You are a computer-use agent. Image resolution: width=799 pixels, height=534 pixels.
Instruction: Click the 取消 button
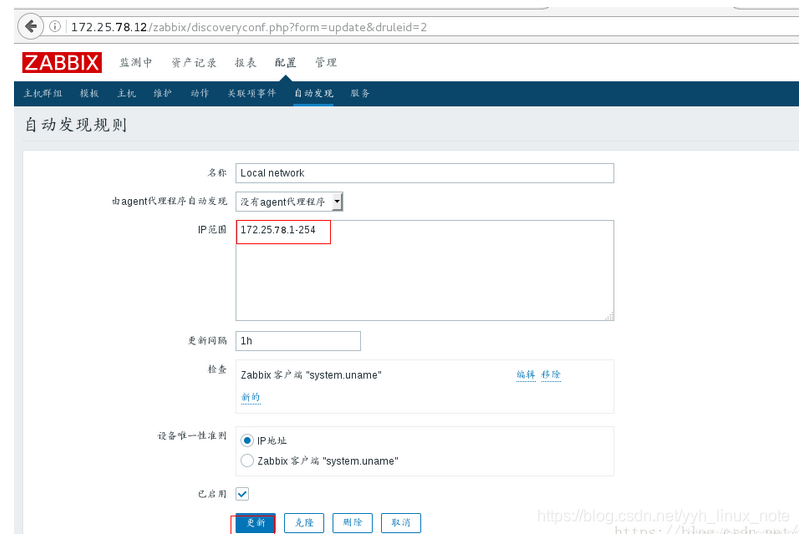click(401, 523)
